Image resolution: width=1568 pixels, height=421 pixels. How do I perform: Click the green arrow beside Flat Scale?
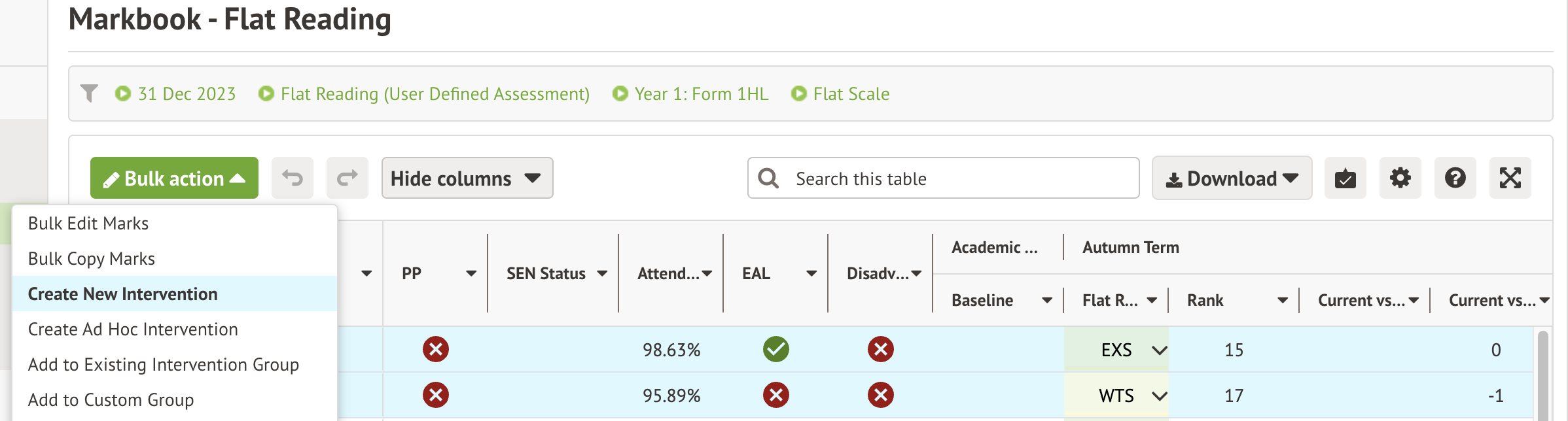pos(798,93)
